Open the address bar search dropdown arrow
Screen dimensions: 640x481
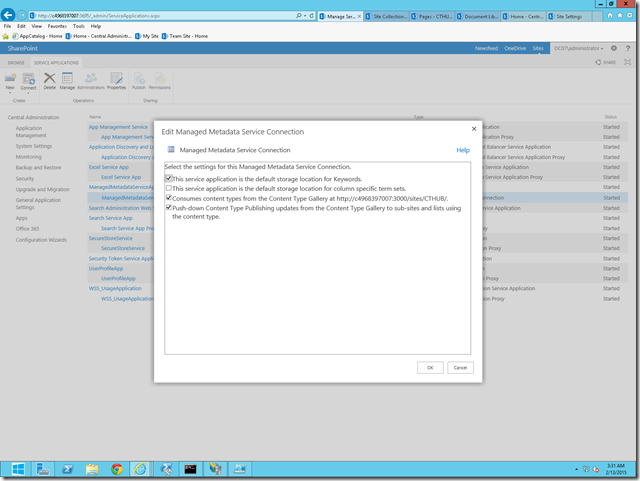click(304, 16)
